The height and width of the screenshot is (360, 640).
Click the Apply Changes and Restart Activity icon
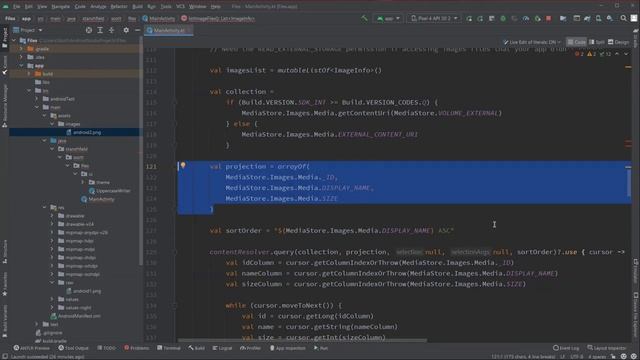480,18
